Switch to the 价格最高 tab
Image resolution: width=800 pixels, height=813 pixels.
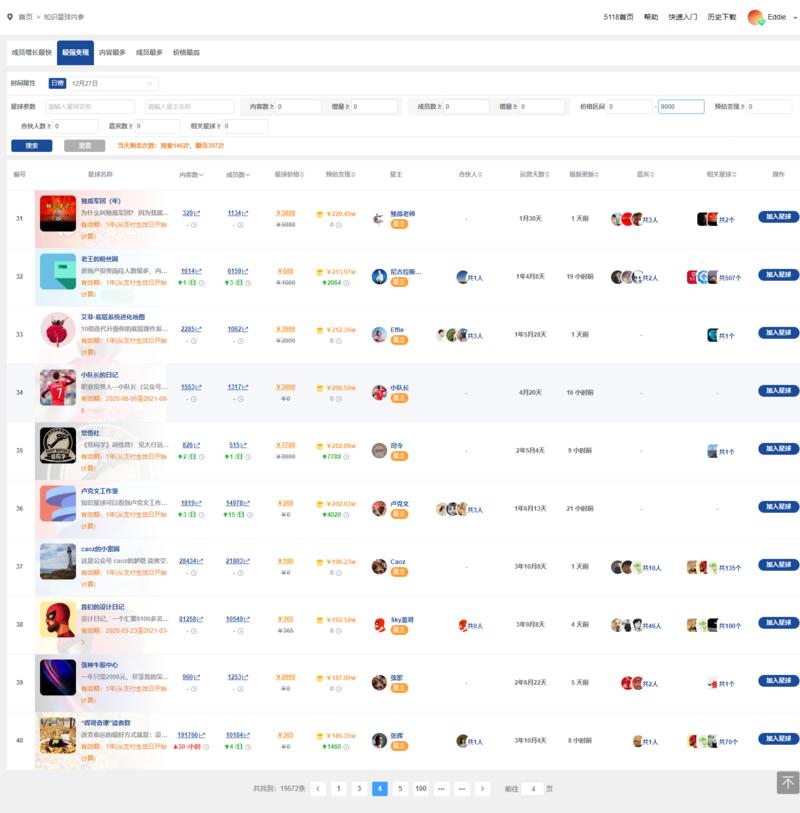click(186, 52)
